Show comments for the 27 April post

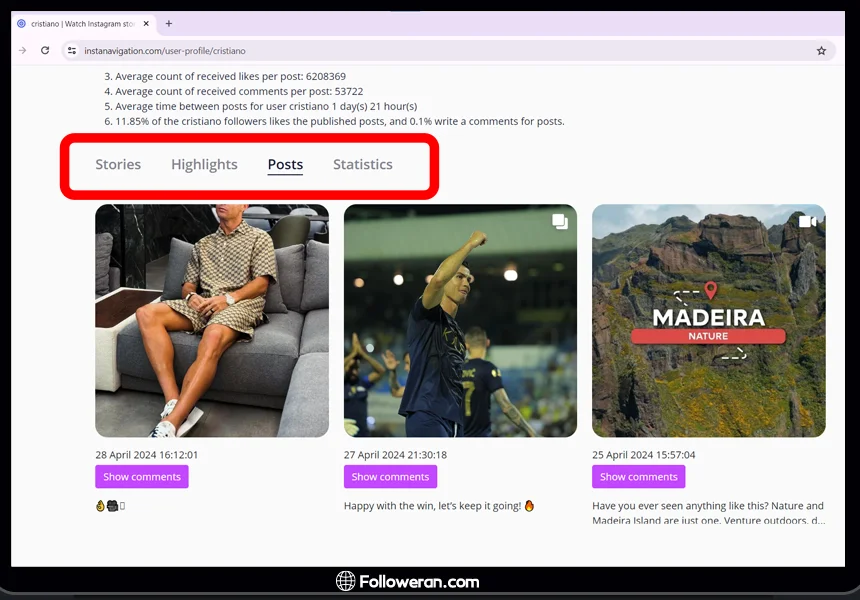pyautogui.click(x=390, y=477)
